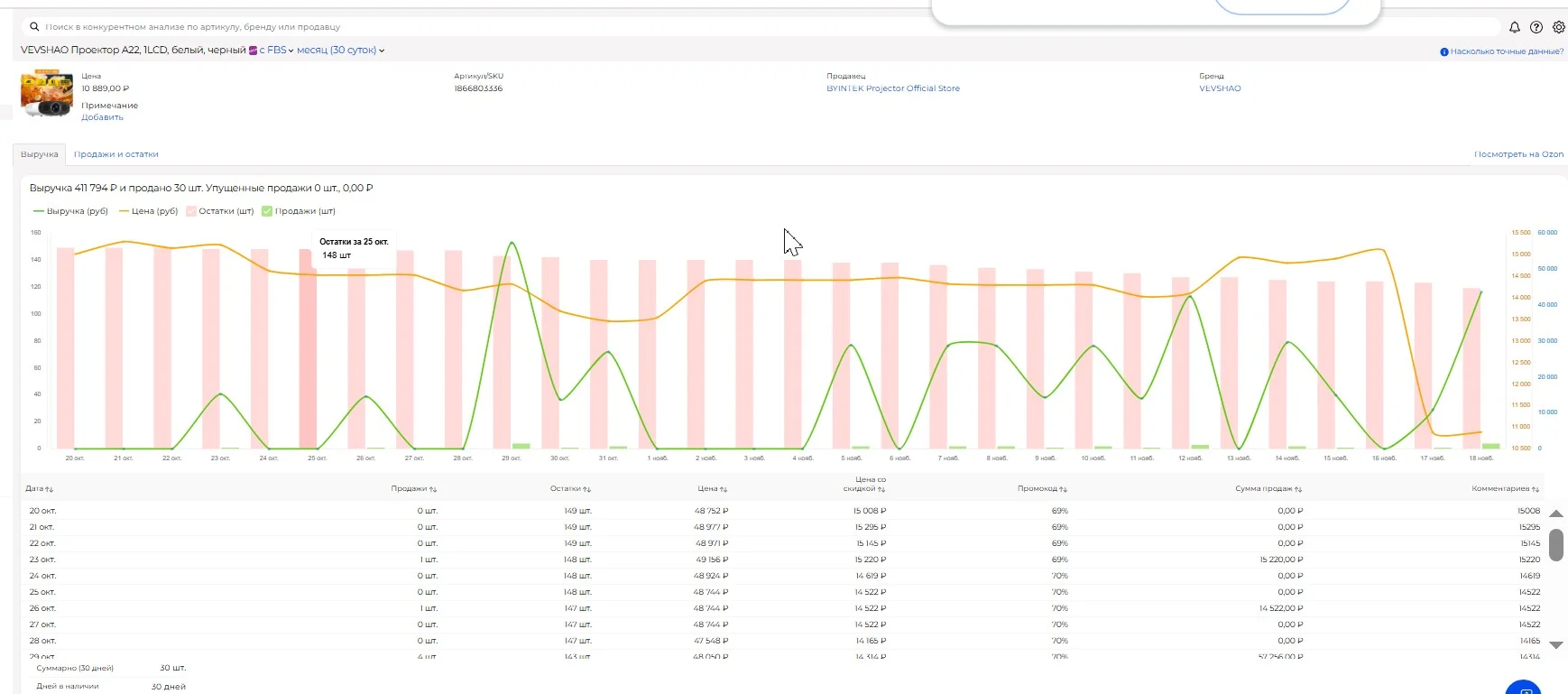
Task: Open settings via the gear icon
Action: tap(1559, 27)
